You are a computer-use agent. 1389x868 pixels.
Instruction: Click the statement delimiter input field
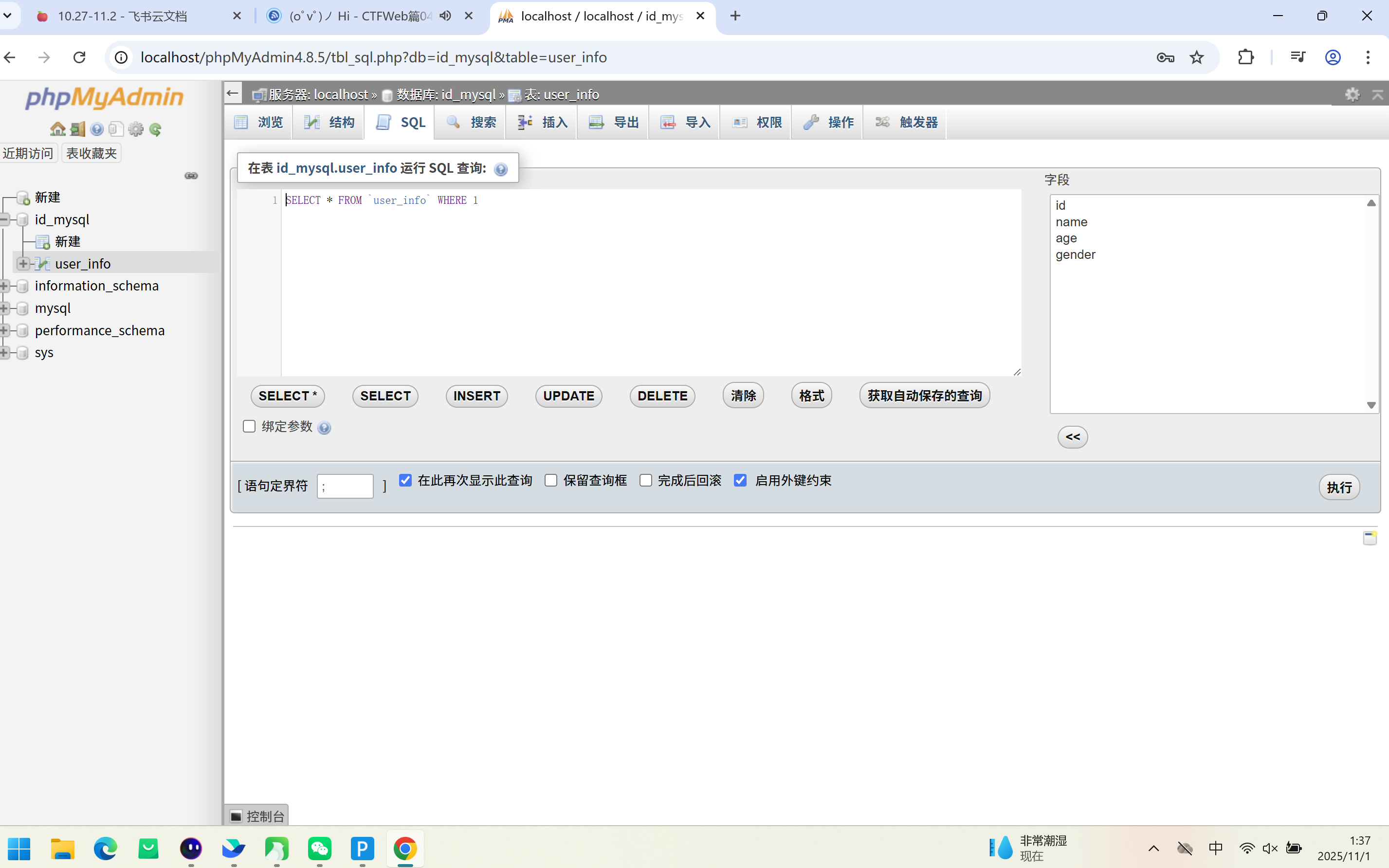click(345, 487)
